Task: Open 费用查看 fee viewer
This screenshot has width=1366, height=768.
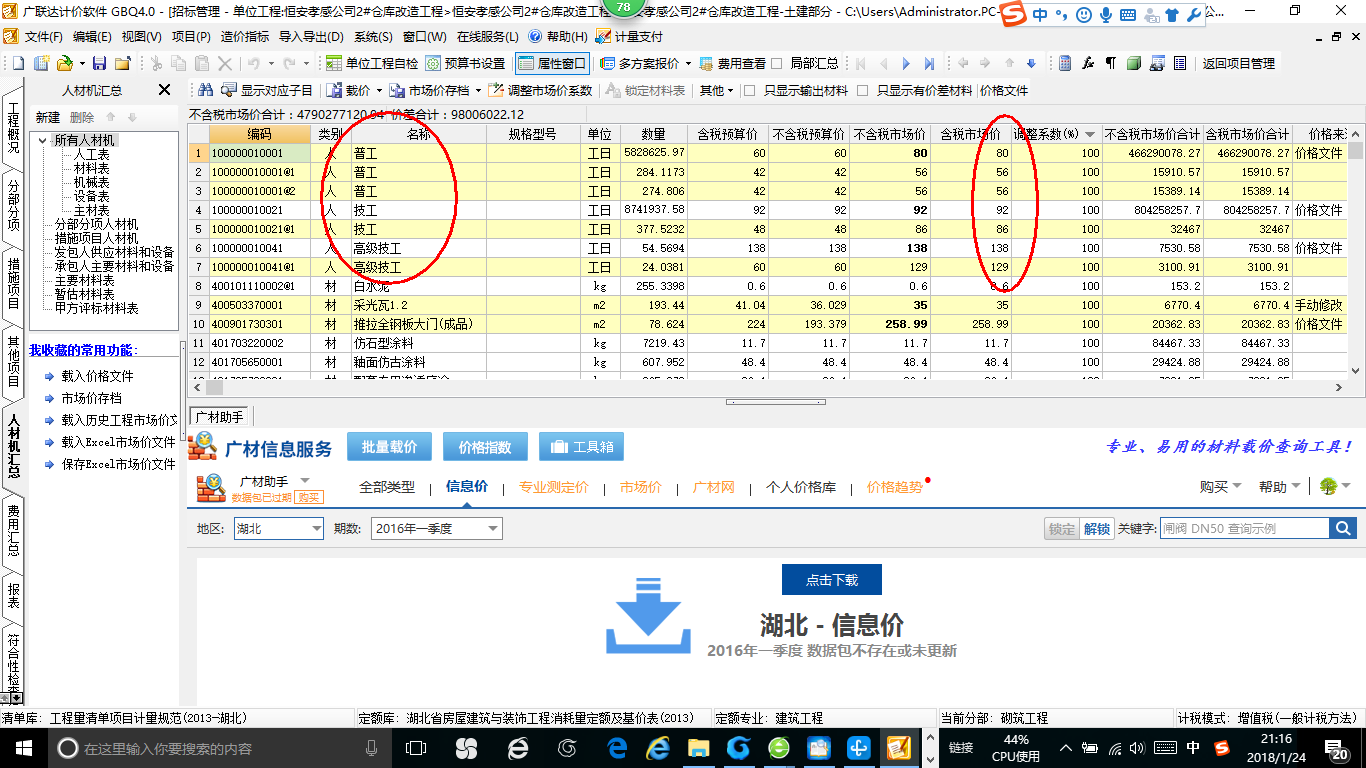Action: pyautogui.click(x=732, y=63)
